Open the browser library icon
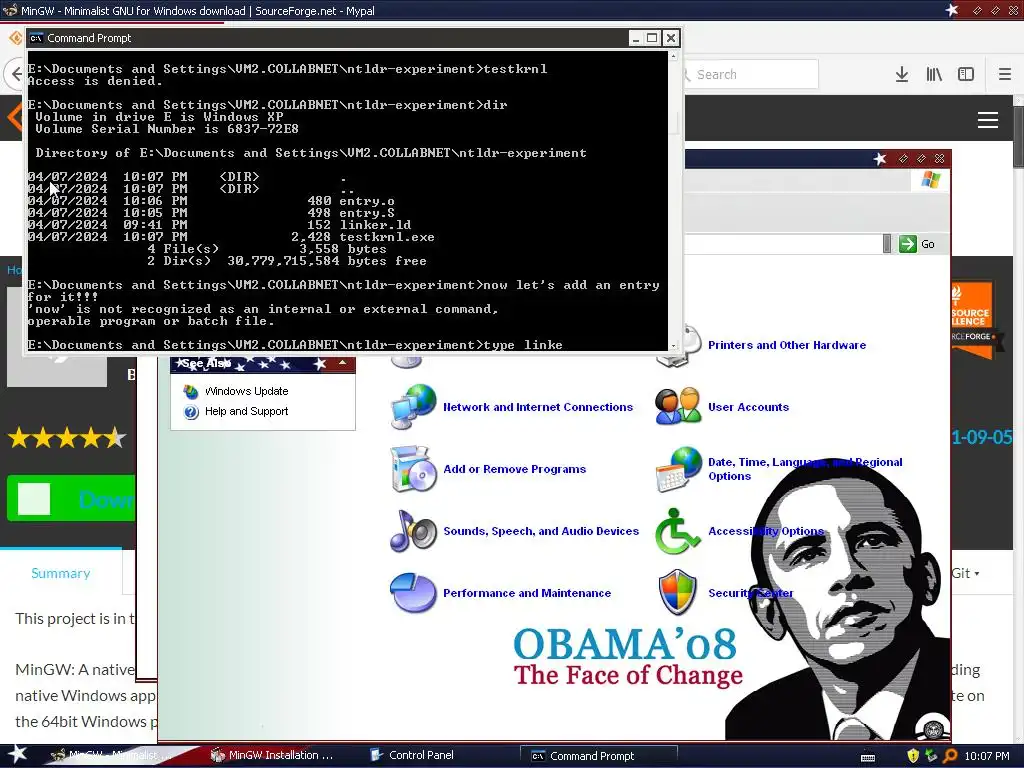Viewport: 1024px width, 768px height. click(934, 74)
